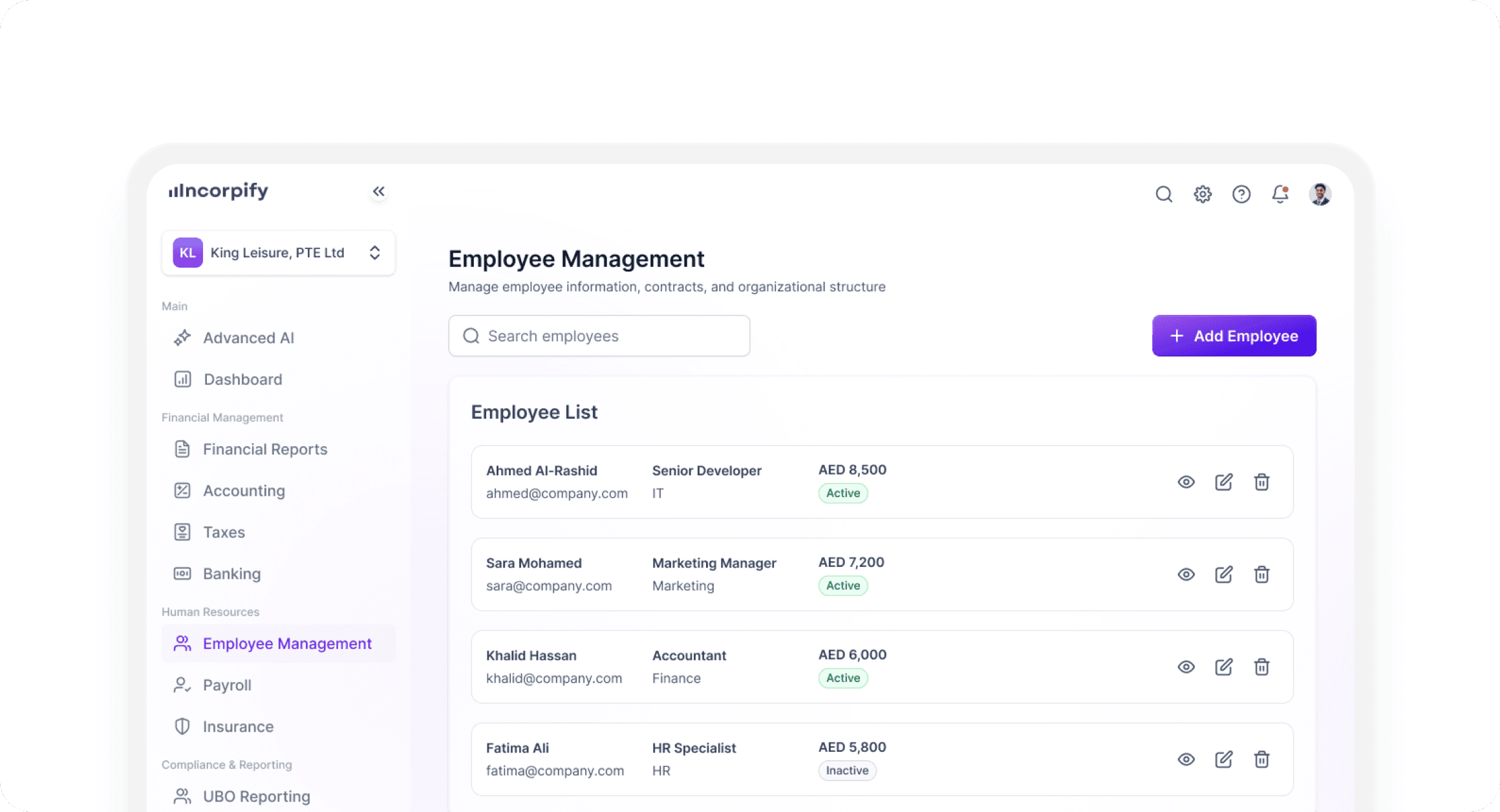Viewport: 1500px width, 812px height.
Task: Collapse the sidebar with double chevron
Action: click(379, 191)
